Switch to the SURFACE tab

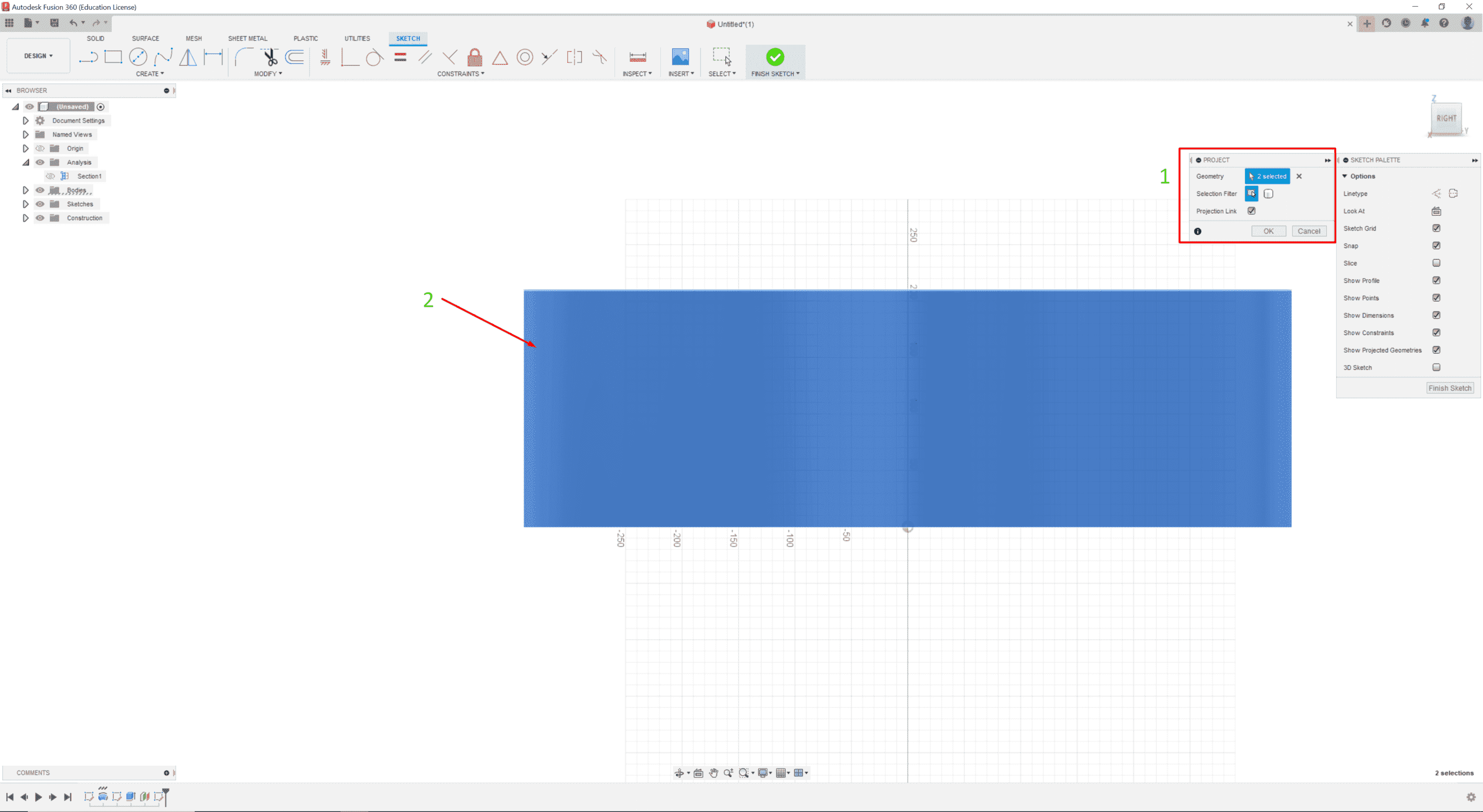pyautogui.click(x=145, y=39)
